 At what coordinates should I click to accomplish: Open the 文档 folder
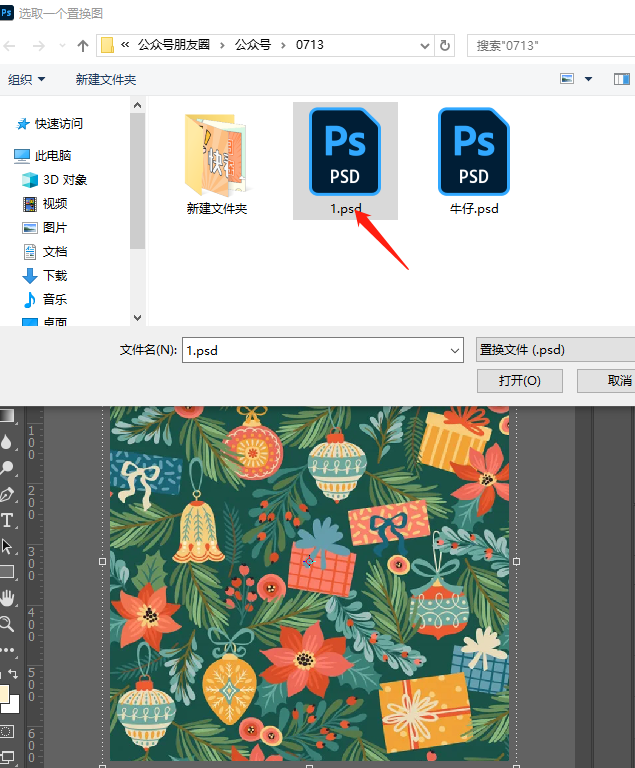click(x=45, y=252)
